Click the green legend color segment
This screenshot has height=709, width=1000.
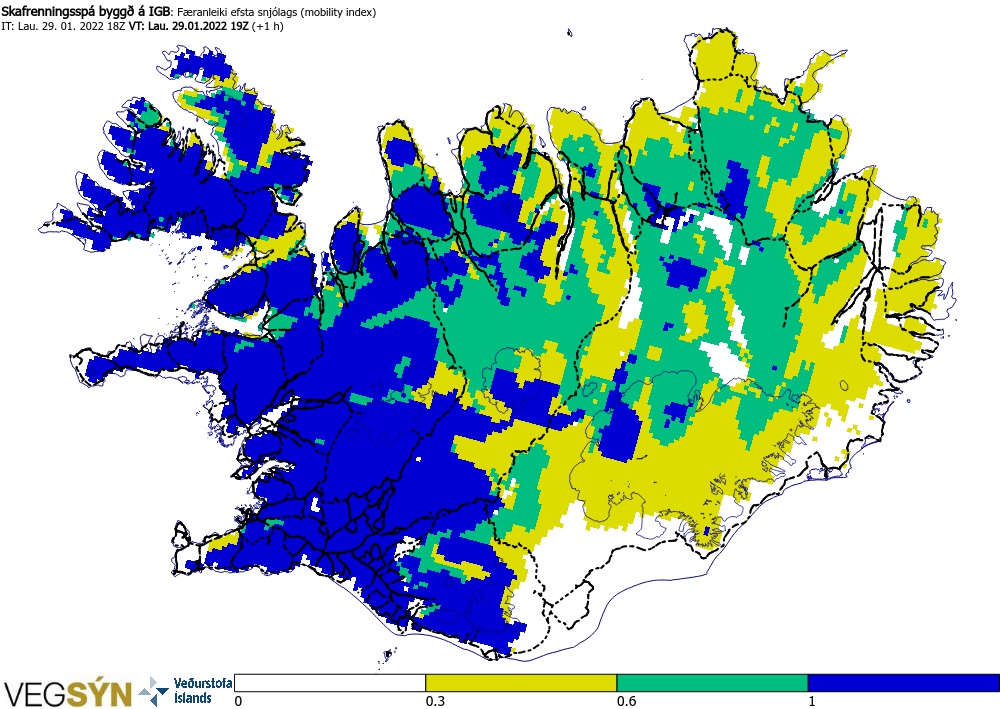[712, 683]
